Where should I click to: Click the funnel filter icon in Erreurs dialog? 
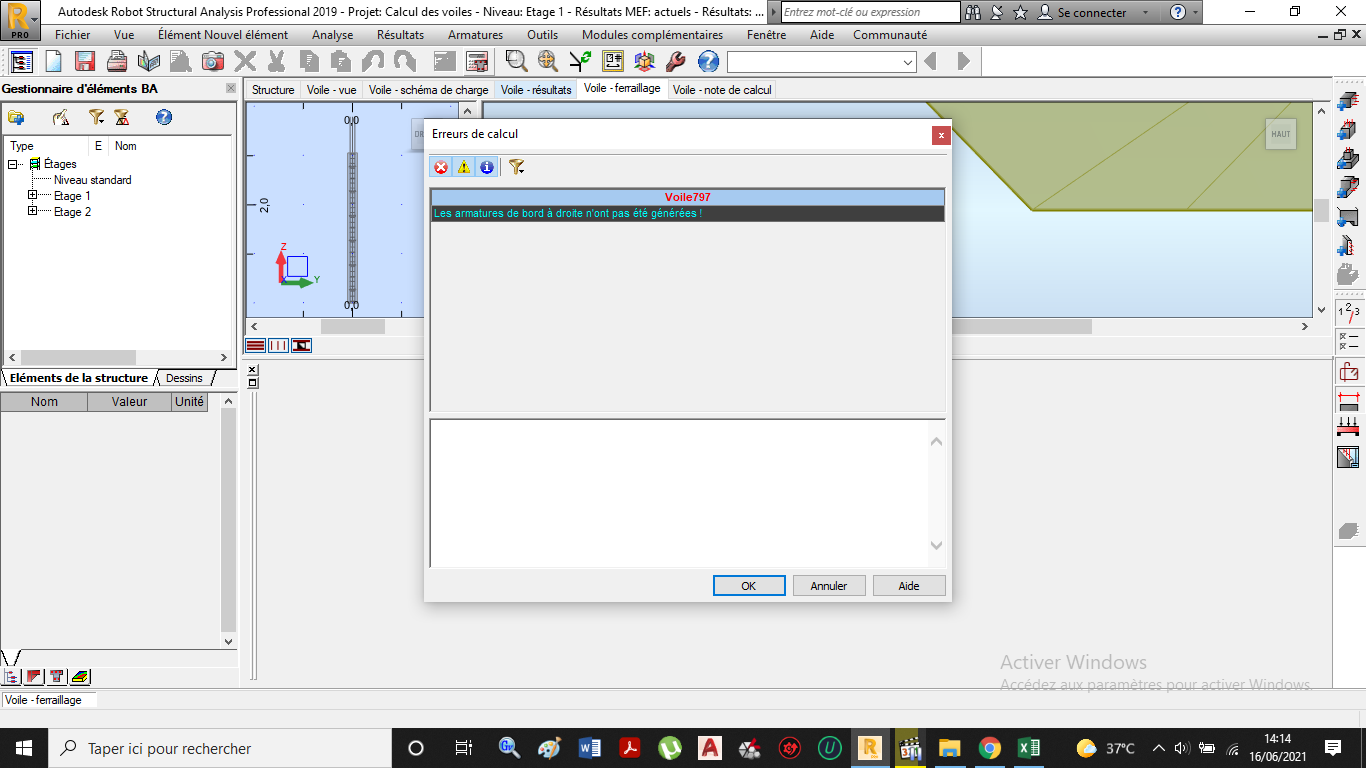(516, 167)
